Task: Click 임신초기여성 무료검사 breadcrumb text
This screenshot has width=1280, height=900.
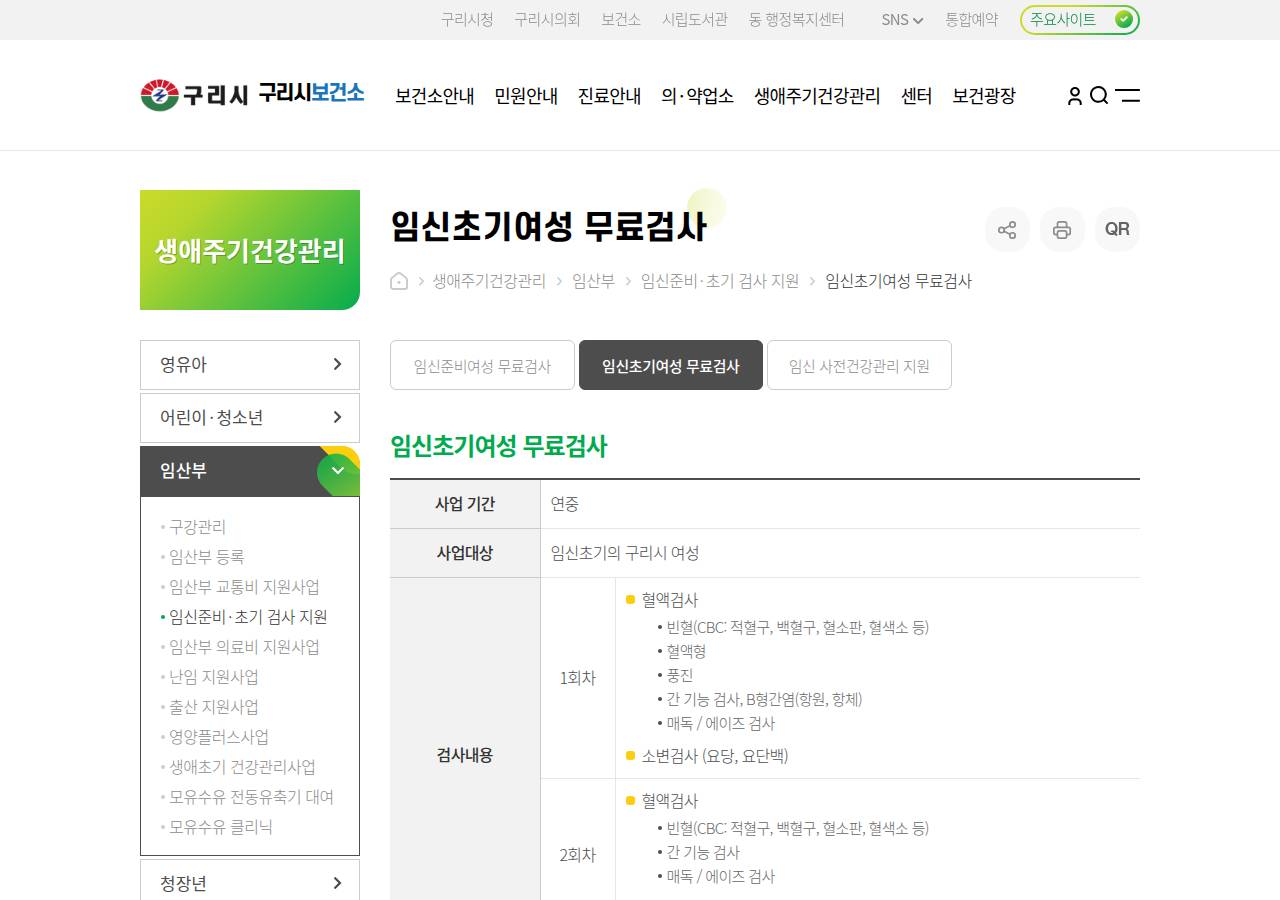Action: [x=898, y=281]
